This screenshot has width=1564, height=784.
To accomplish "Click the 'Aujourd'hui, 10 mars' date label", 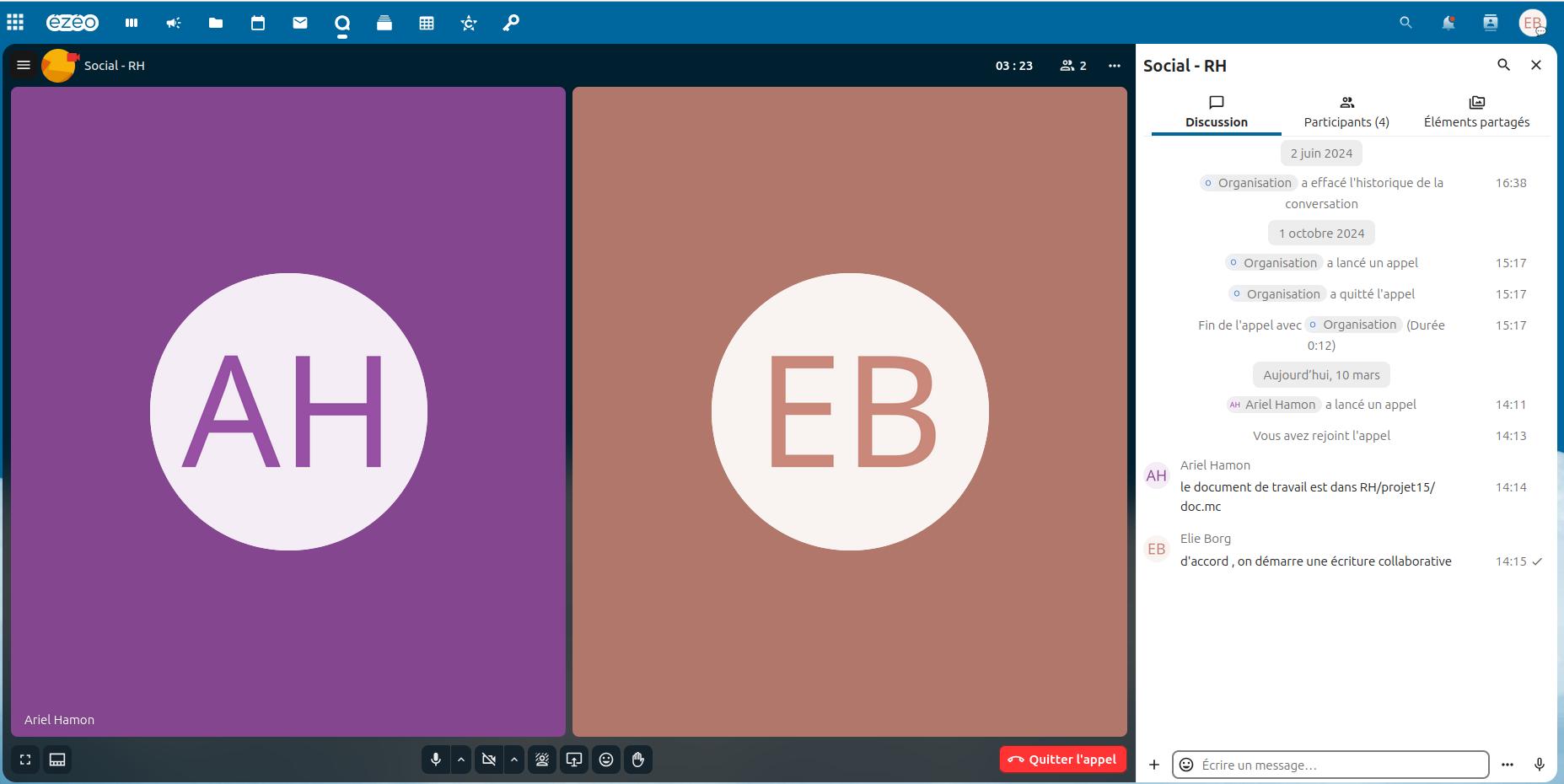I will click(1321, 375).
